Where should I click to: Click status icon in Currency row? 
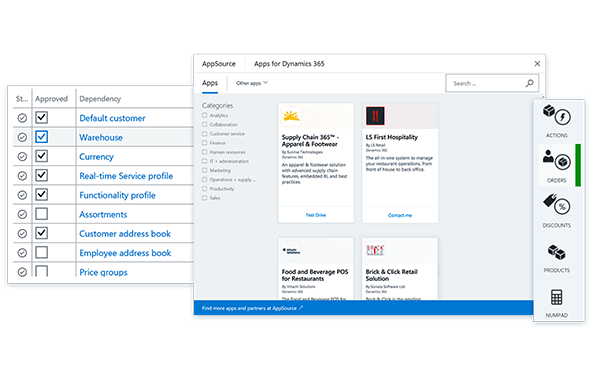tap(22, 156)
